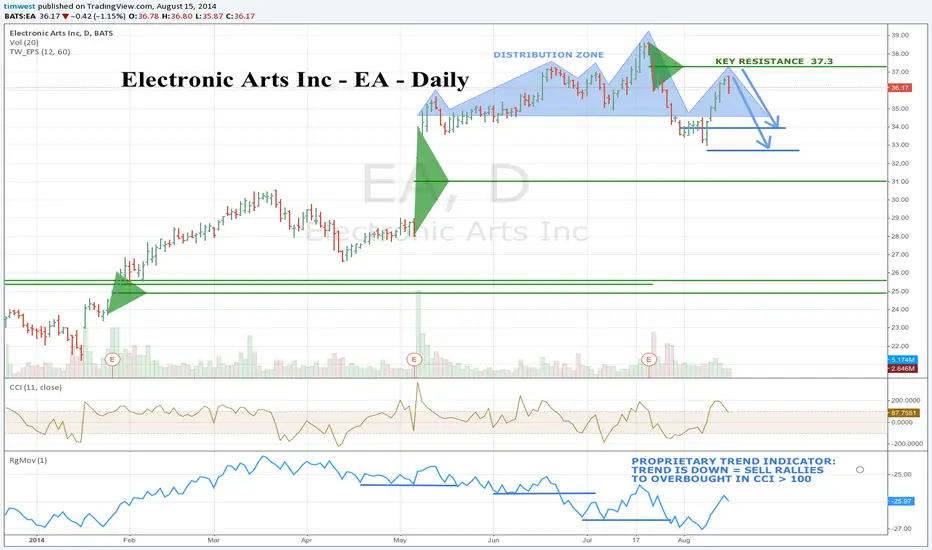Click the '2014' time axis label

pyautogui.click(x=36, y=540)
